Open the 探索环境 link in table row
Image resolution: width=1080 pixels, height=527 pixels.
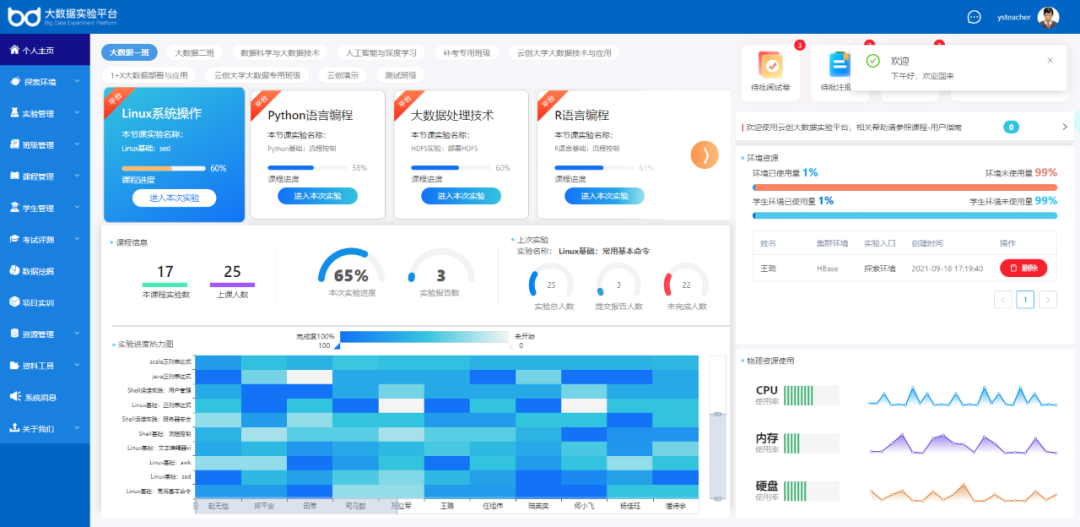pyautogui.click(x=879, y=268)
